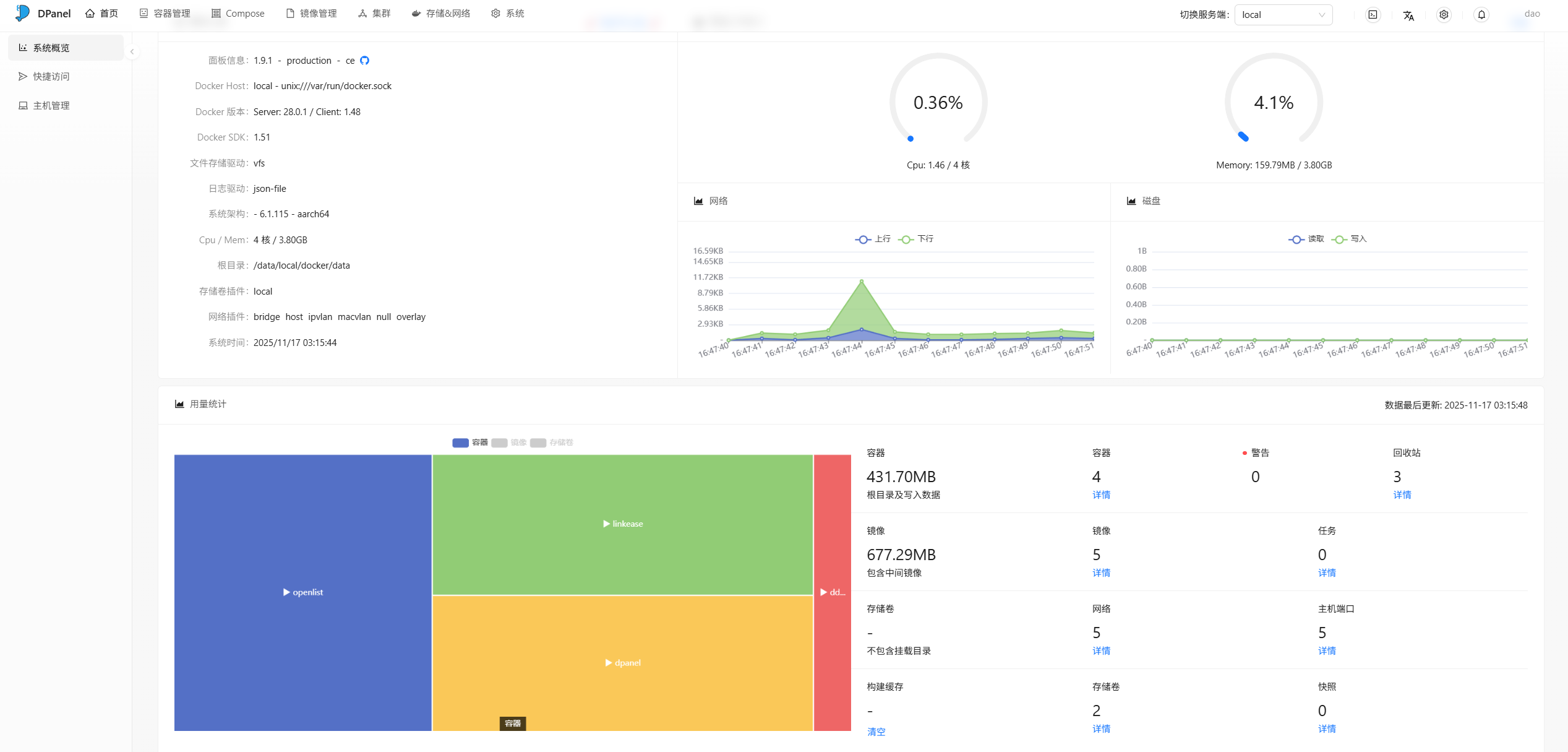Image resolution: width=1568 pixels, height=752 pixels.
Task: Open the settings gear icon in header
Action: [1444, 15]
